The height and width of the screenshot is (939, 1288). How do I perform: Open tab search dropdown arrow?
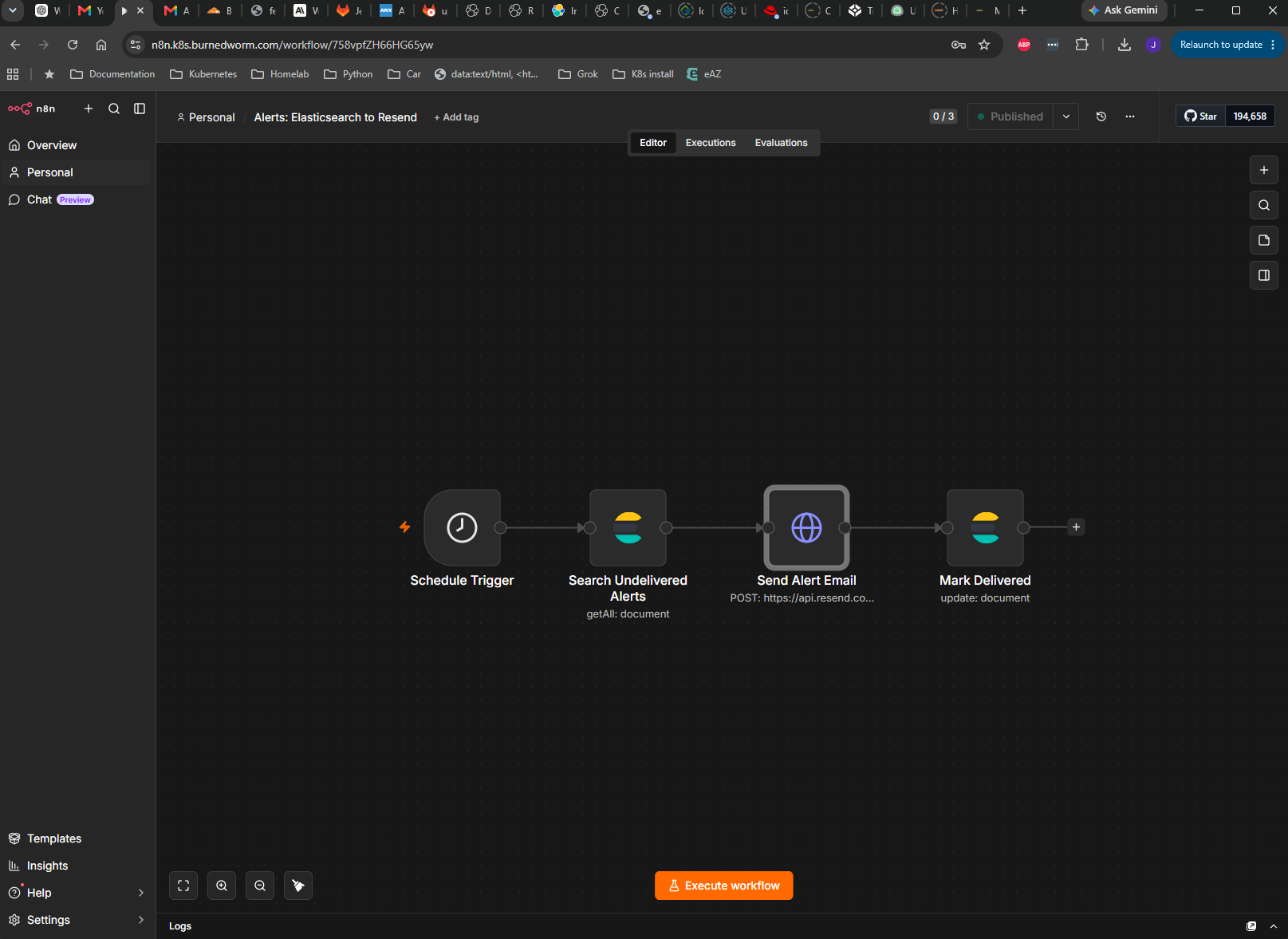coord(13,10)
